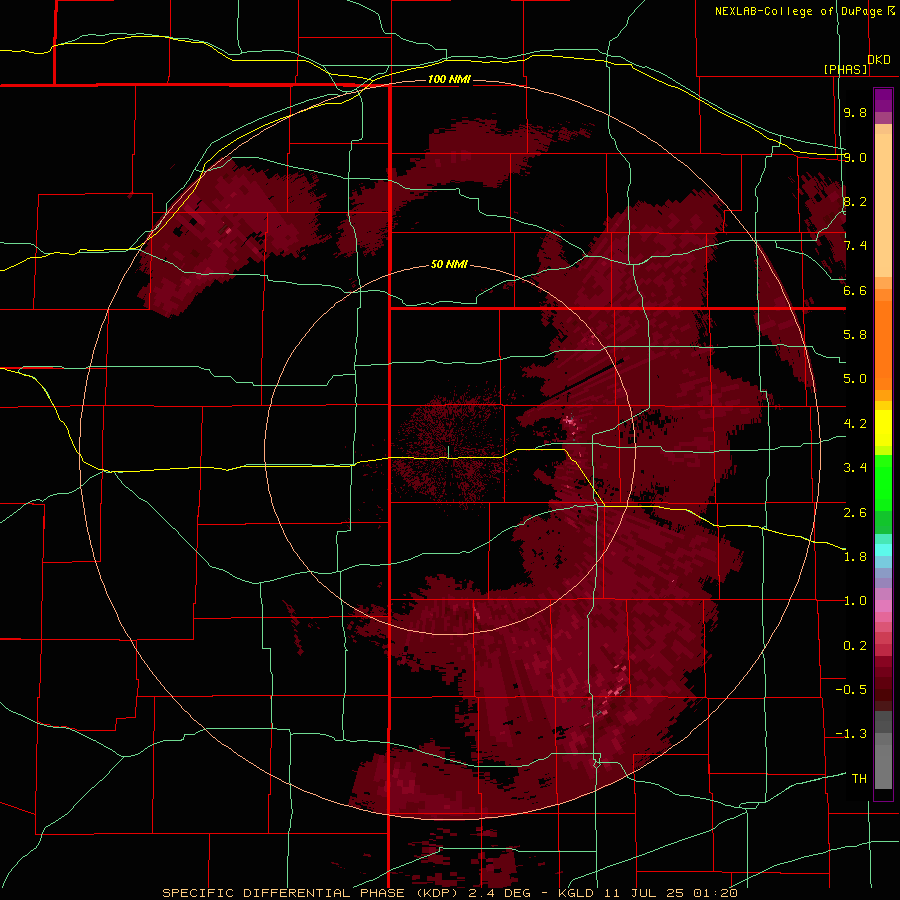Pick the yellow segment of color bar
Image resolution: width=900 pixels, height=900 pixels.
pyautogui.click(x=883, y=428)
